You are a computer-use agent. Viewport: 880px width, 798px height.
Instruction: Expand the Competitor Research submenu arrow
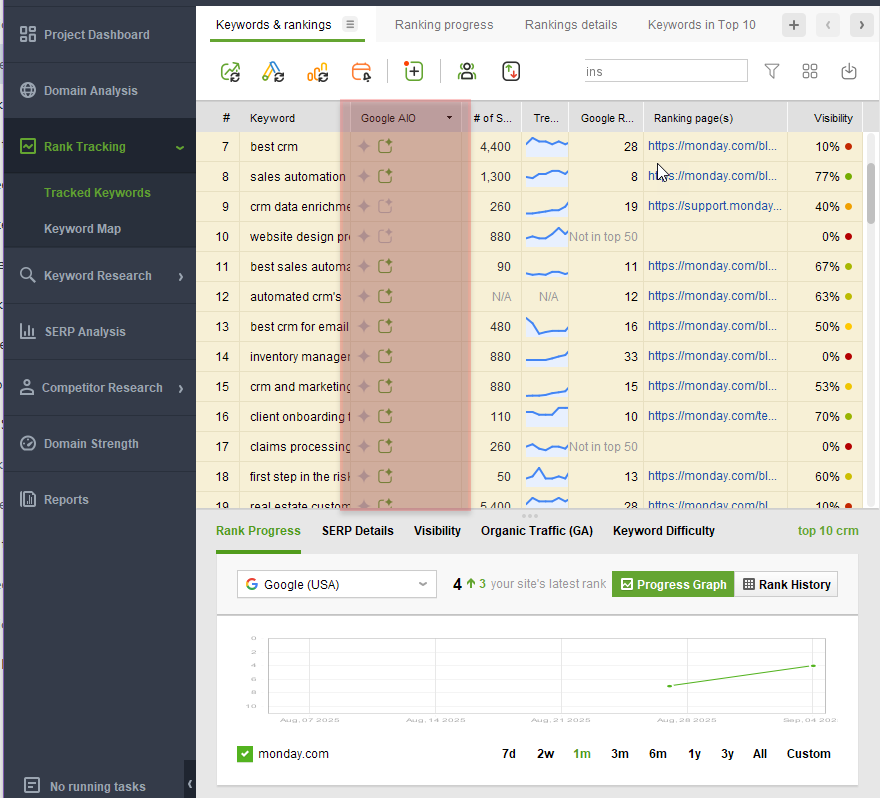(181, 388)
